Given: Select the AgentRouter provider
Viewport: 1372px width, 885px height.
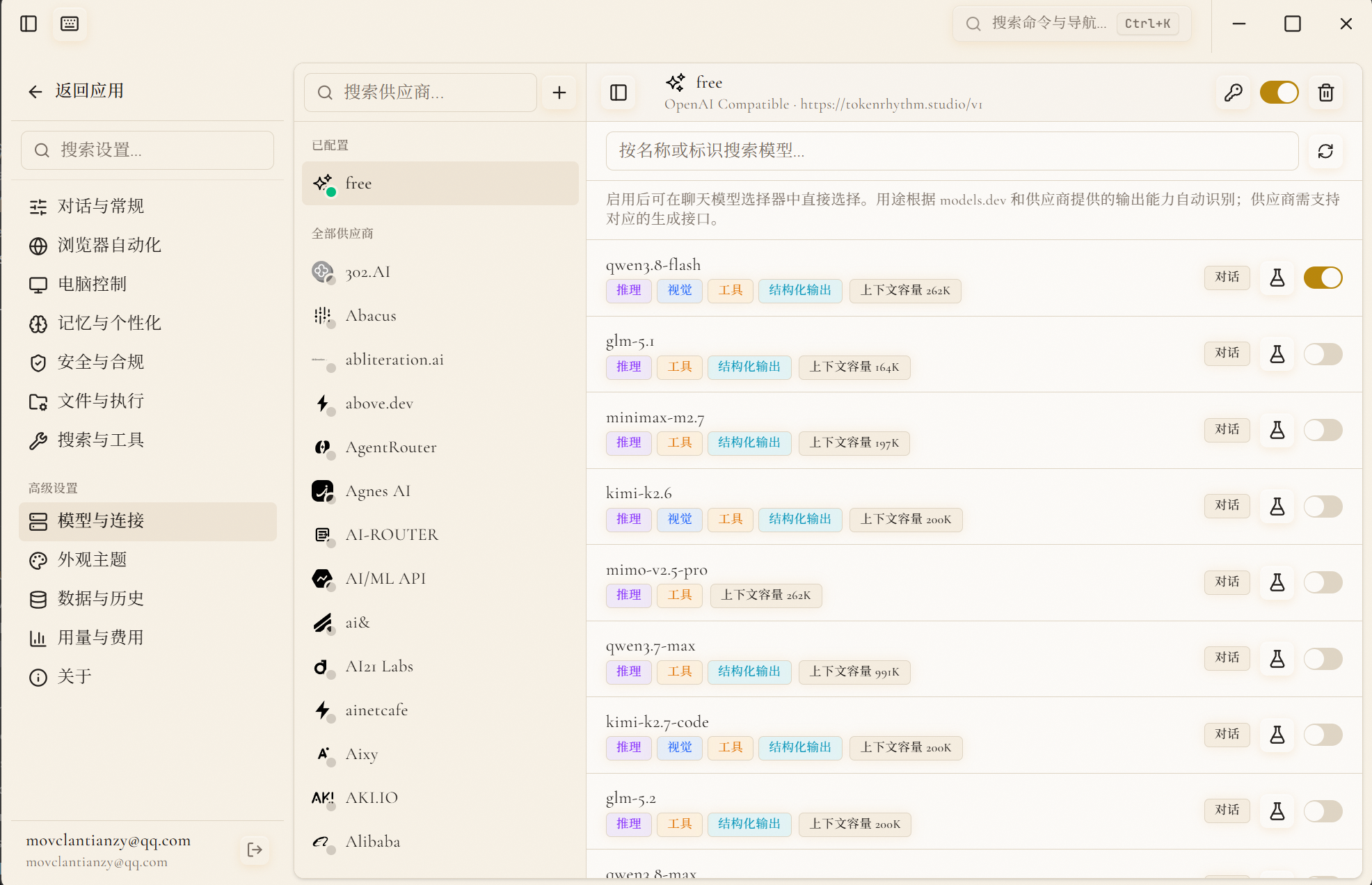Looking at the screenshot, I should click(x=440, y=447).
